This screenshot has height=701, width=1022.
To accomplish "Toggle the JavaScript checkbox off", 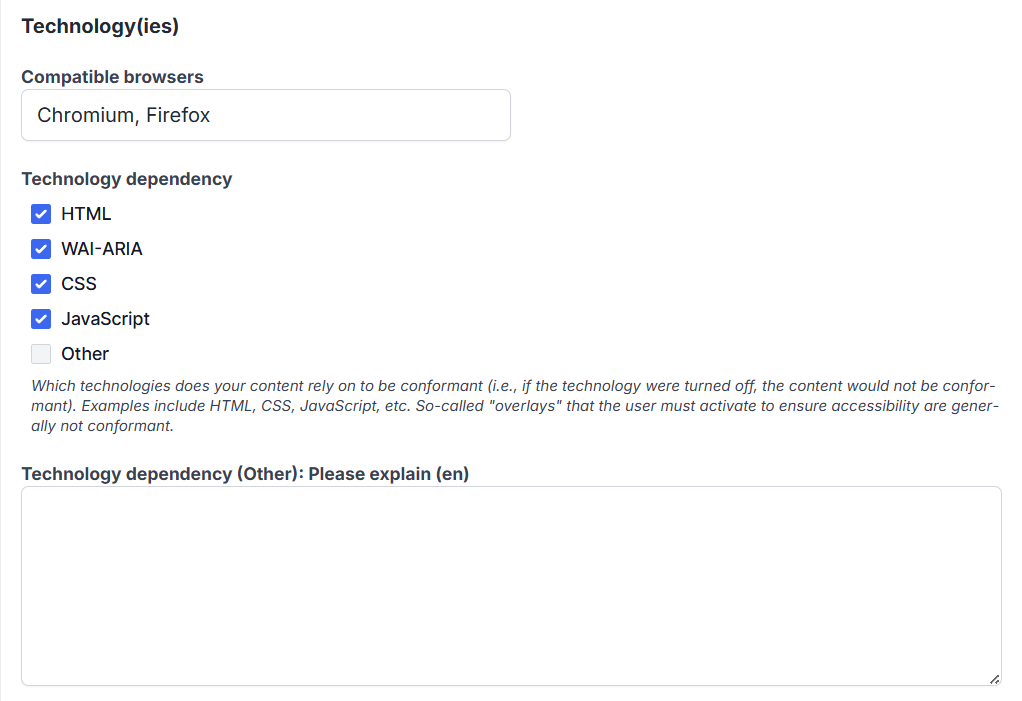I will pos(41,319).
